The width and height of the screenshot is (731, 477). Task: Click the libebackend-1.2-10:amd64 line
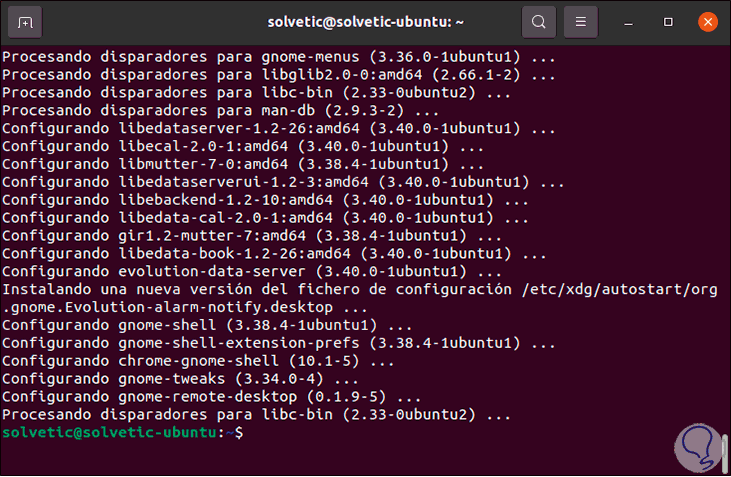[x=265, y=200]
